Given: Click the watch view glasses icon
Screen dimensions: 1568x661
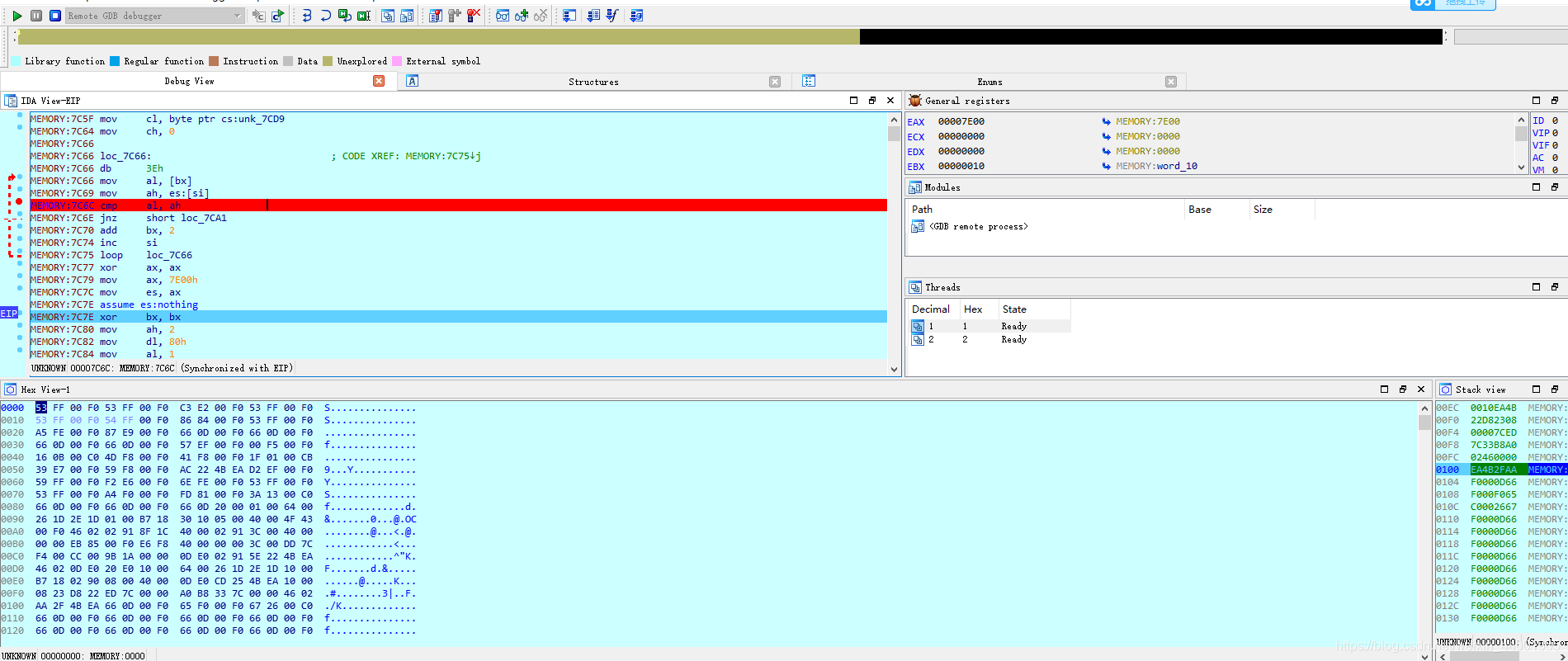Looking at the screenshot, I should pos(503,16).
